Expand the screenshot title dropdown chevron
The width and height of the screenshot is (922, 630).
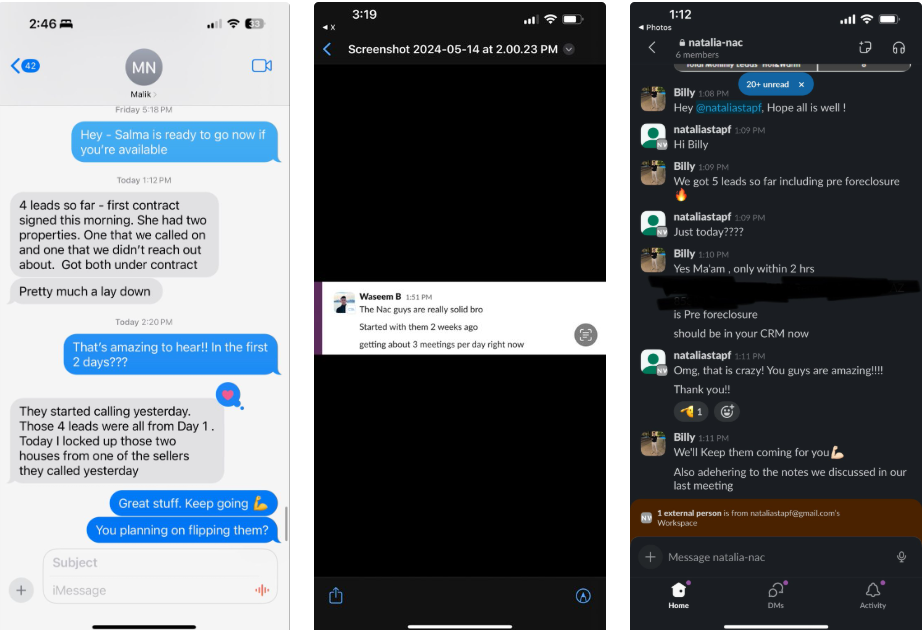point(569,49)
